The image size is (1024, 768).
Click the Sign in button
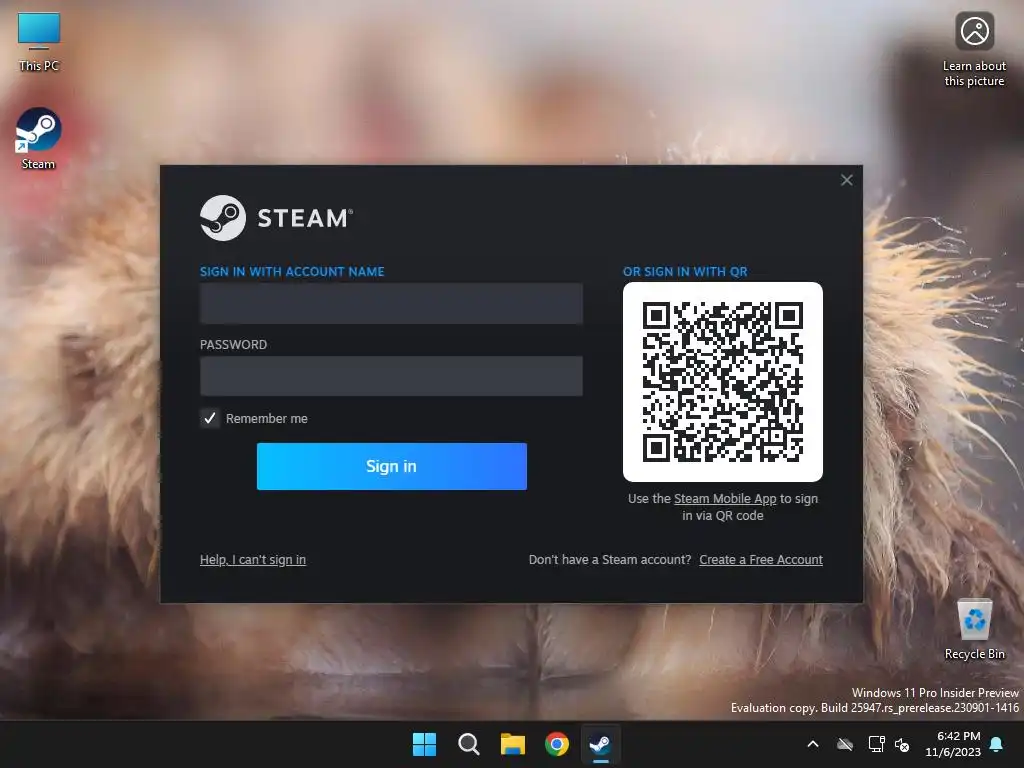pyautogui.click(x=391, y=466)
